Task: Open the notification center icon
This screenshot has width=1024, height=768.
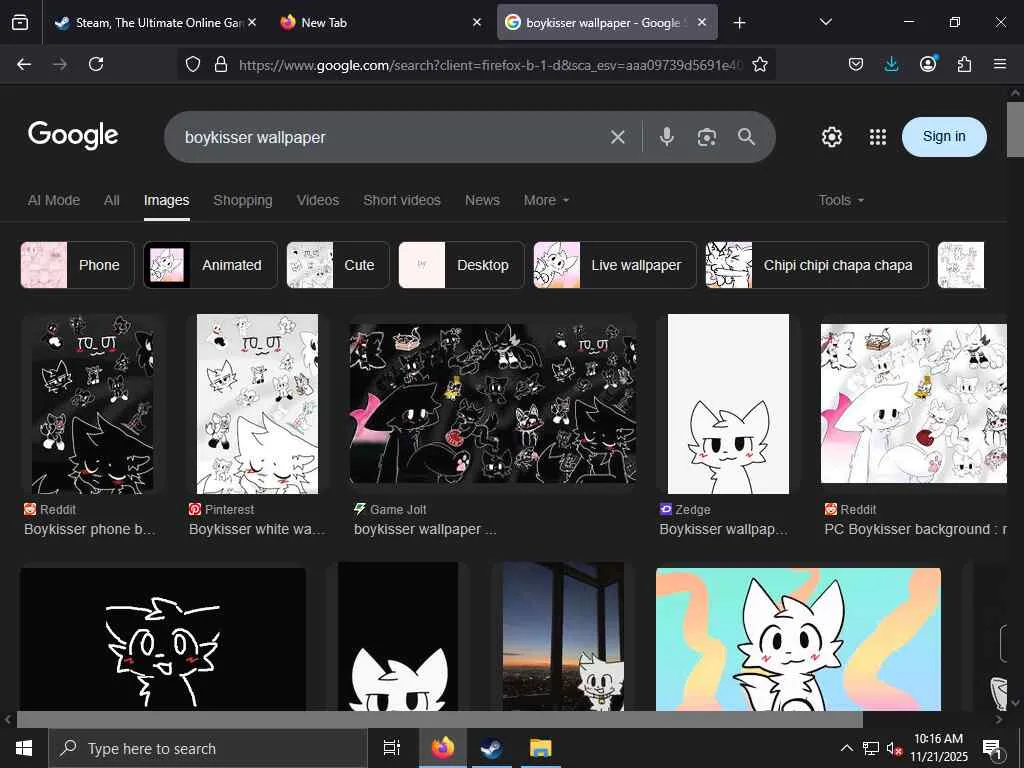Action: (992, 749)
